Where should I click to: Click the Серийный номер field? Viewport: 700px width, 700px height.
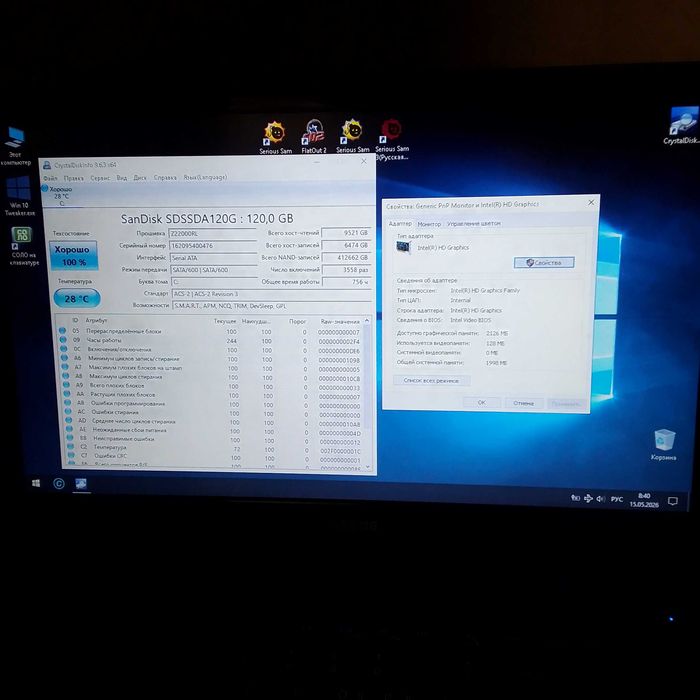click(212, 246)
